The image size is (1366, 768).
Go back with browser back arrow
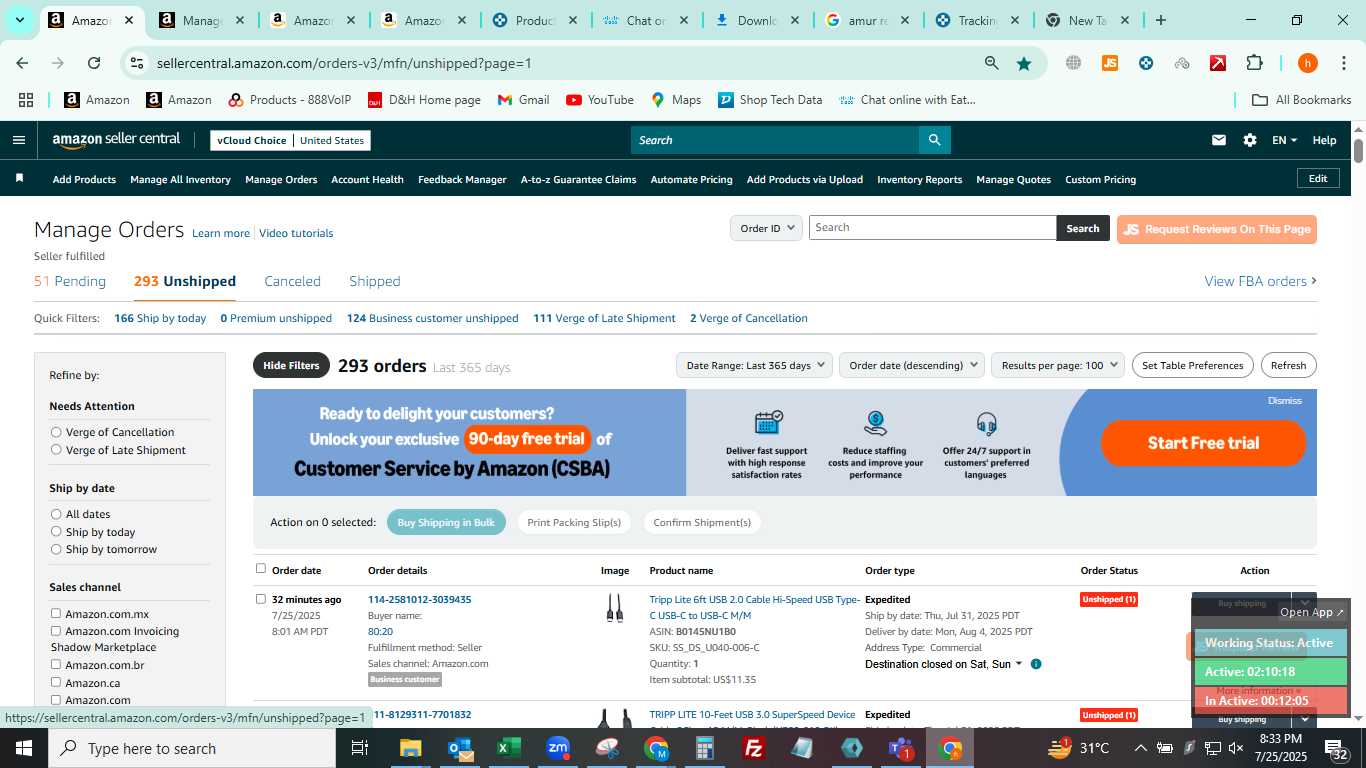pyautogui.click(x=22, y=63)
